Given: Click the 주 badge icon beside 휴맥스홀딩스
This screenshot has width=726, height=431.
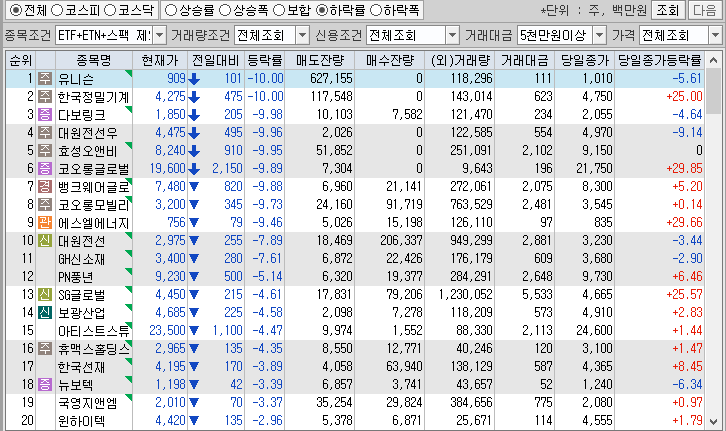Looking at the screenshot, I should pos(45,348).
